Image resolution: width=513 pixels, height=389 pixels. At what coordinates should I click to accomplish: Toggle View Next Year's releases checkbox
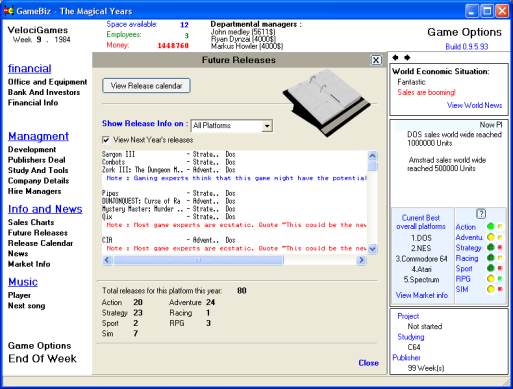coord(106,140)
